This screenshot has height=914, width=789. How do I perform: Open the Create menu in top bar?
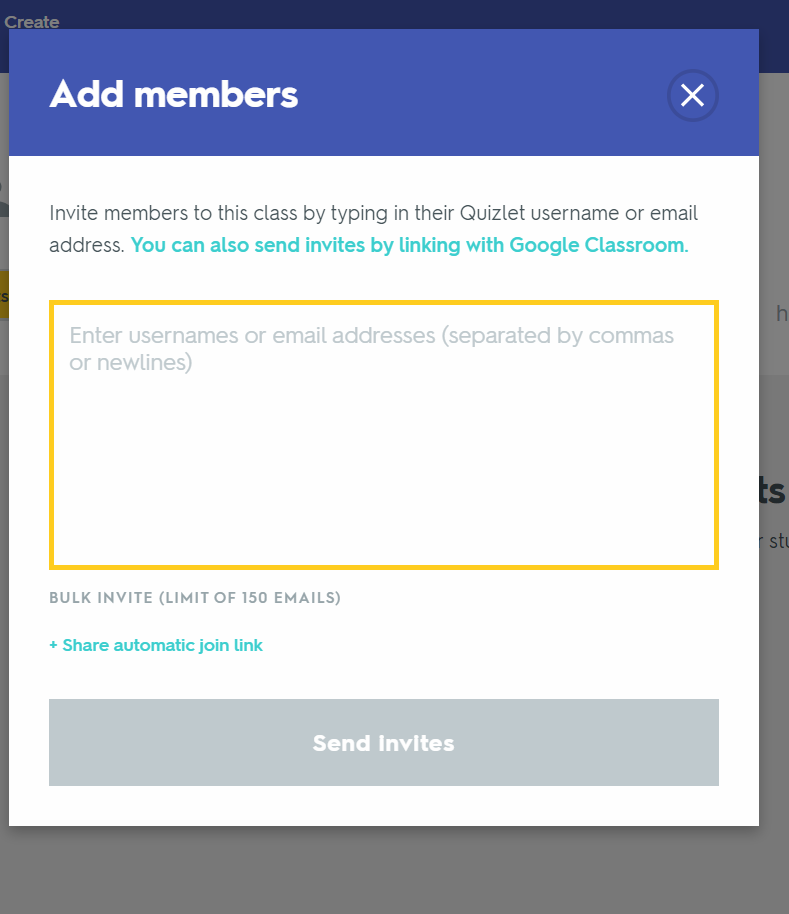[32, 22]
